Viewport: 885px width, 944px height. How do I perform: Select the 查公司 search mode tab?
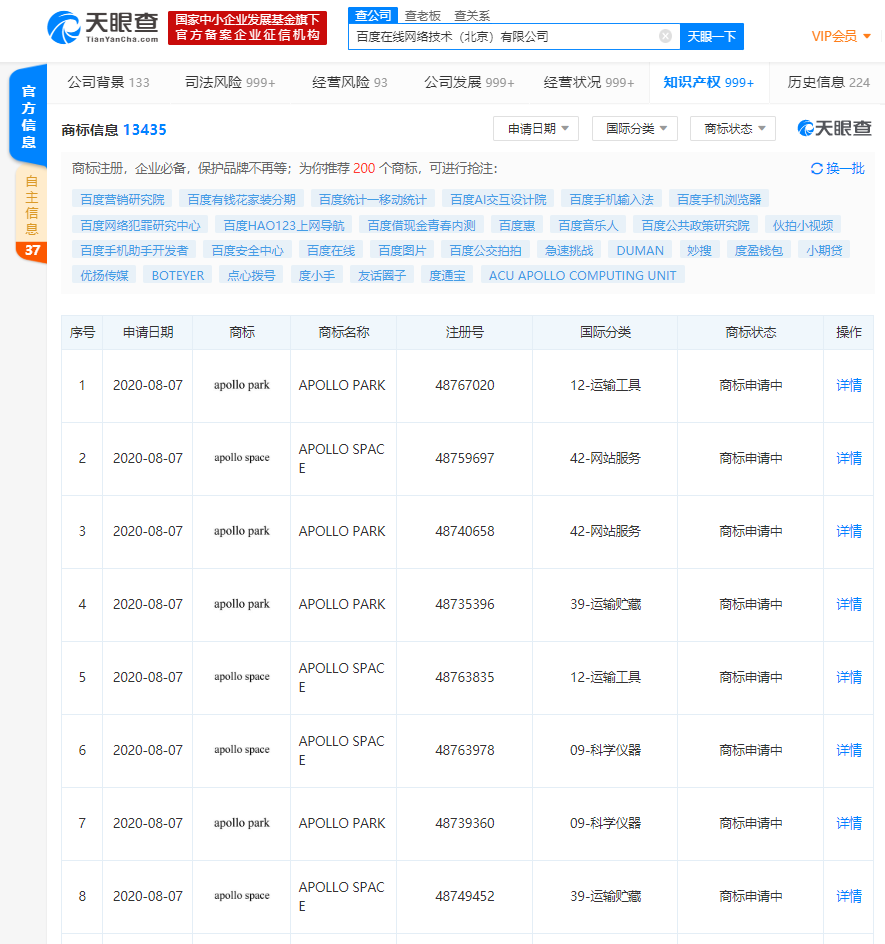click(373, 15)
